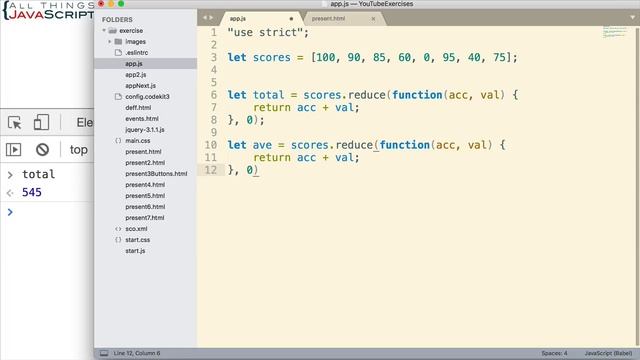Toggle the side bar status icon
This screenshot has width=640, height=360.
coord(104,353)
